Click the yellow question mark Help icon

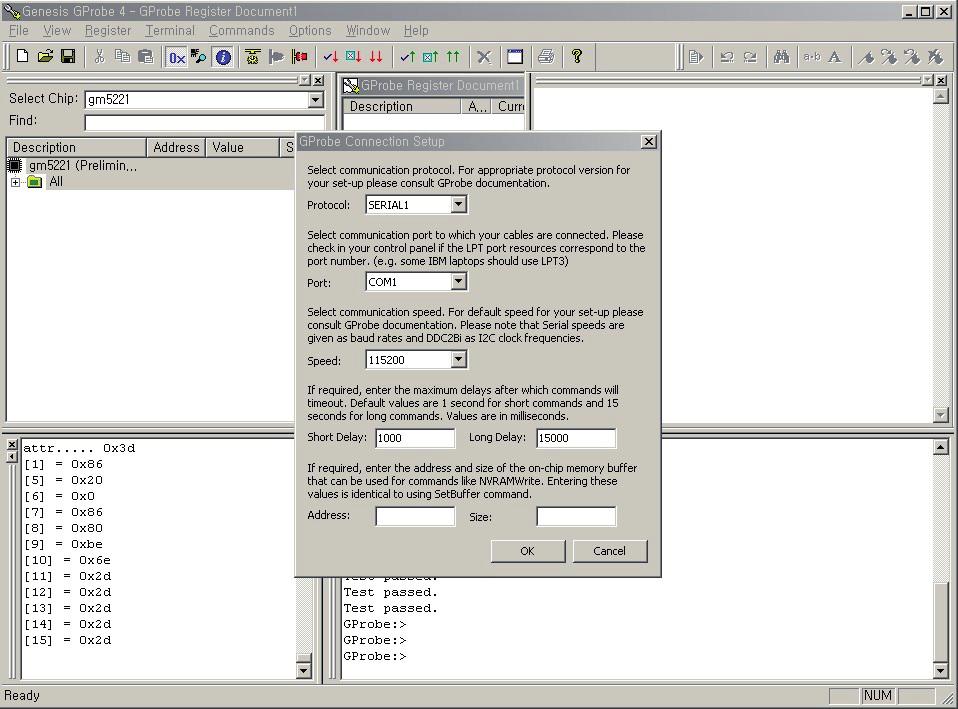[577, 57]
